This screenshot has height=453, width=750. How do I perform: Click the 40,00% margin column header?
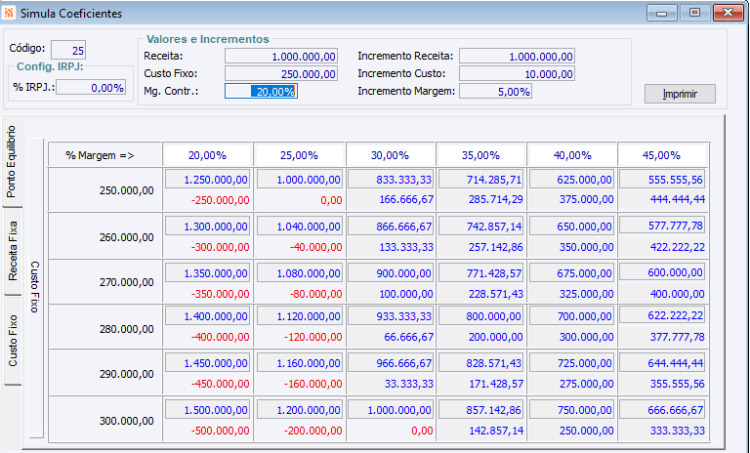tap(572, 155)
